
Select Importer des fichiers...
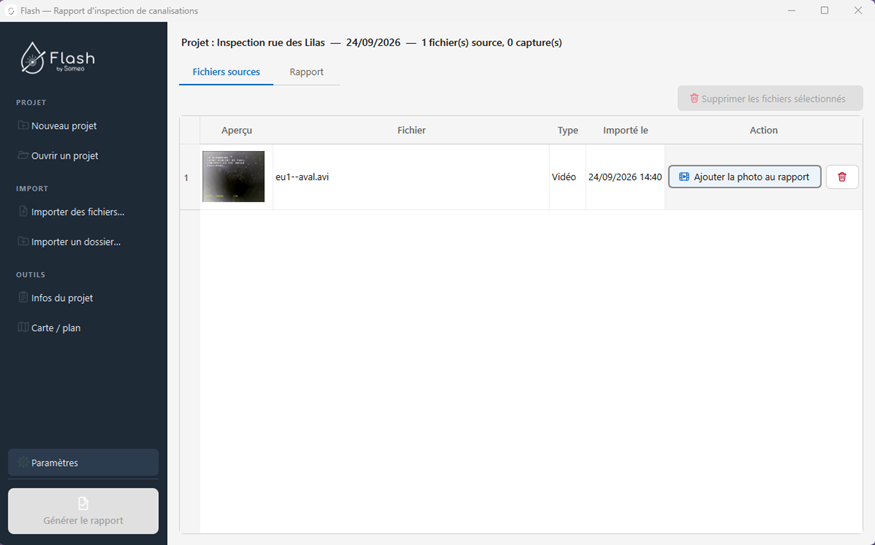(x=83, y=212)
